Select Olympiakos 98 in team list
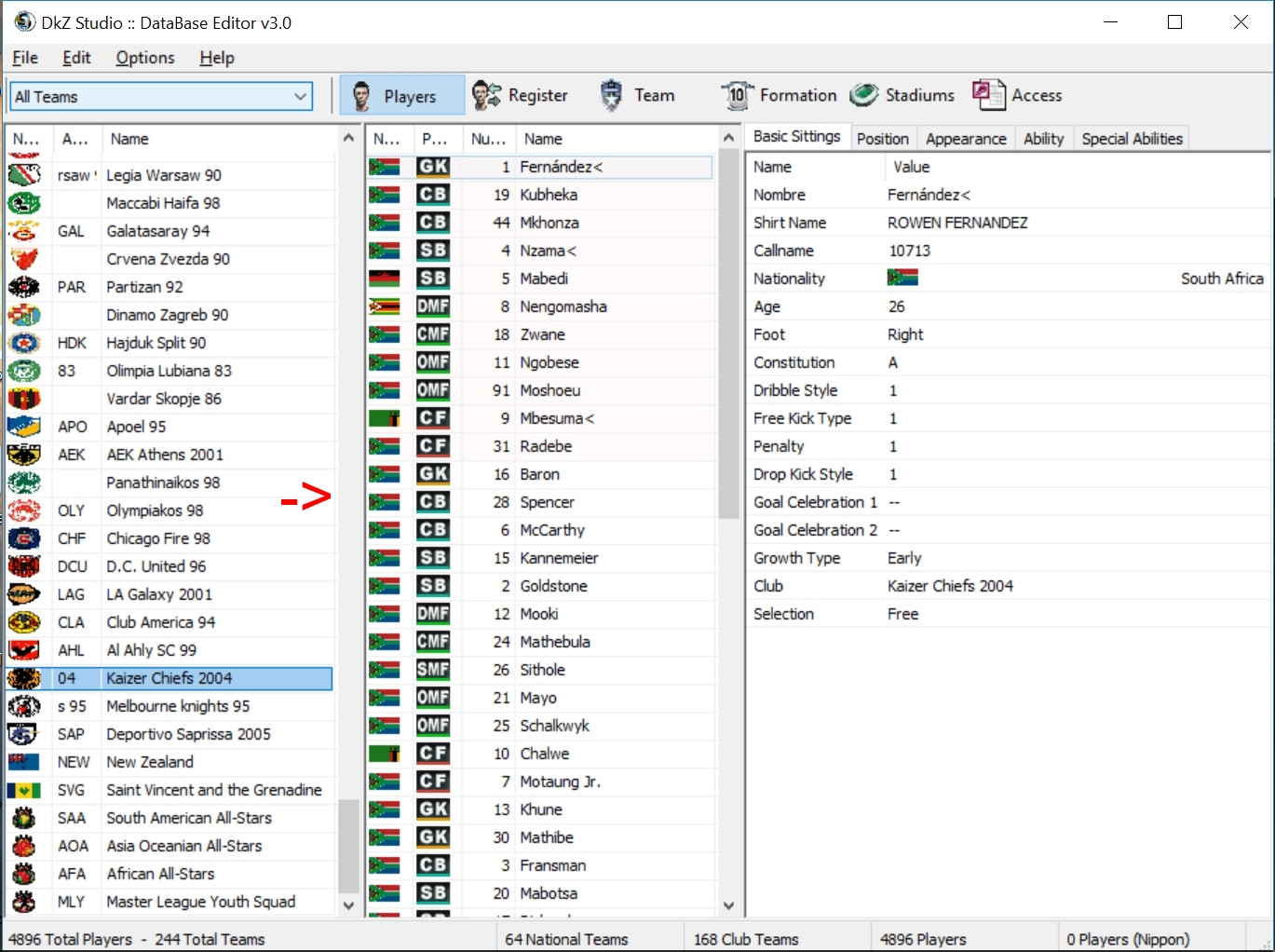This screenshot has width=1275, height=952. pos(170,510)
